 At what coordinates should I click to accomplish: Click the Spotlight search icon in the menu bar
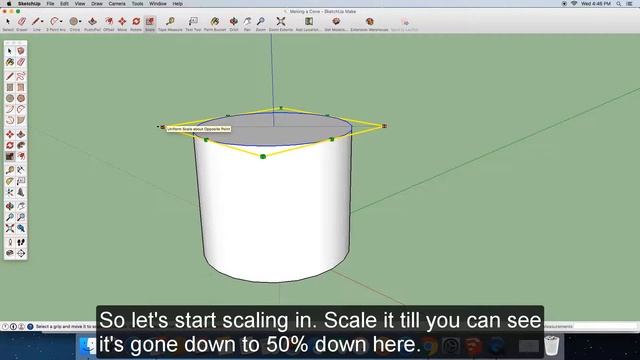619,4
